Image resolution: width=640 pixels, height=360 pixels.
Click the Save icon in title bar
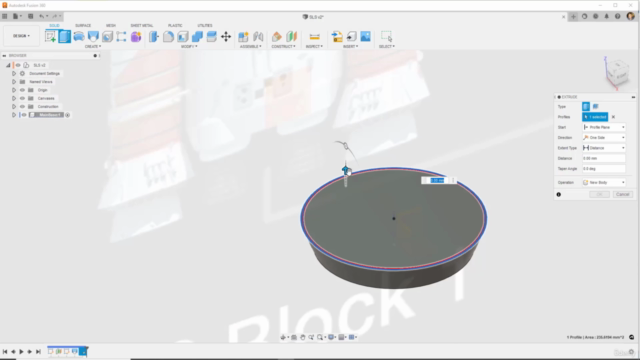click(x=31, y=16)
